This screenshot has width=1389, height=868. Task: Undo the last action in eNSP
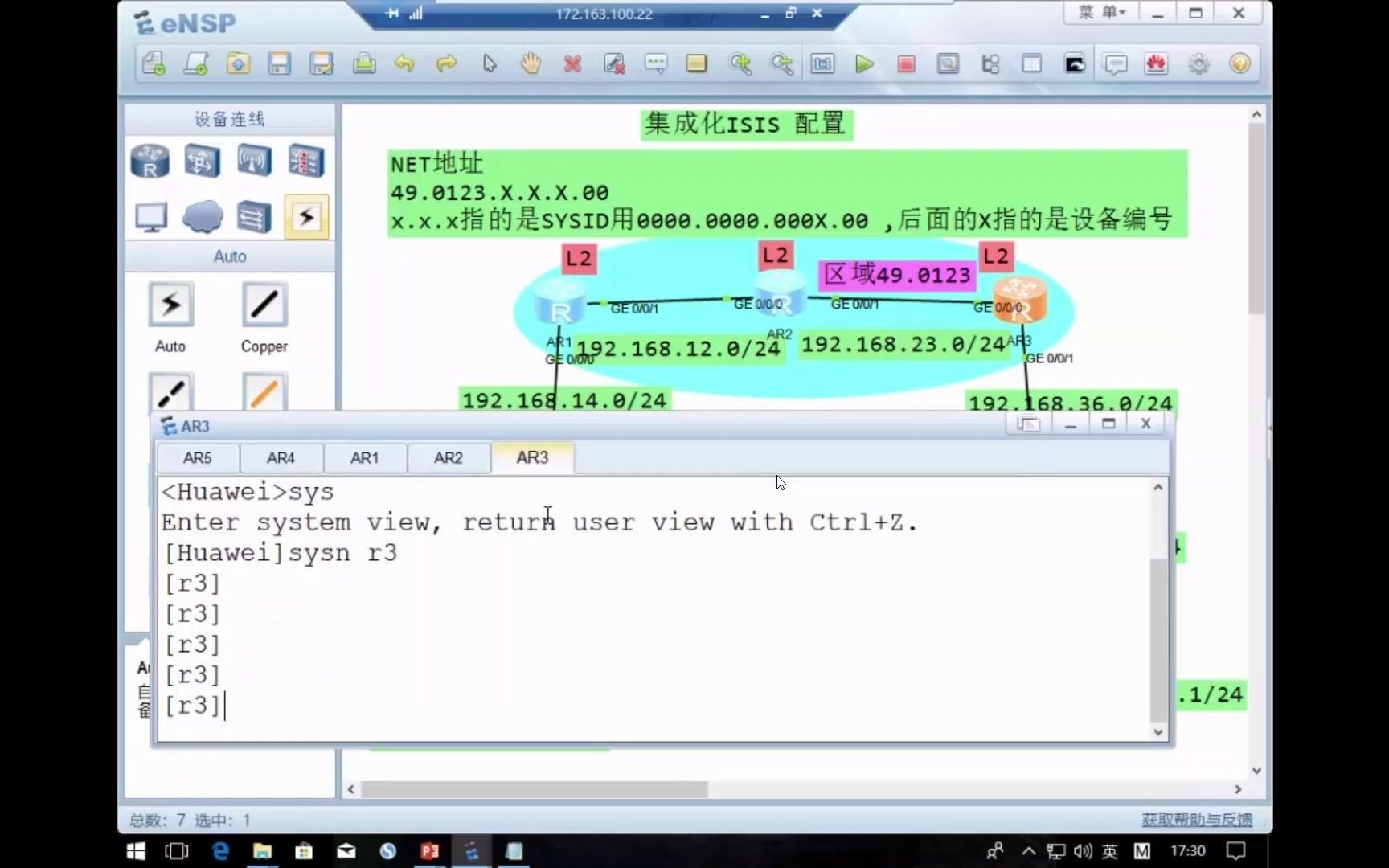(404, 63)
